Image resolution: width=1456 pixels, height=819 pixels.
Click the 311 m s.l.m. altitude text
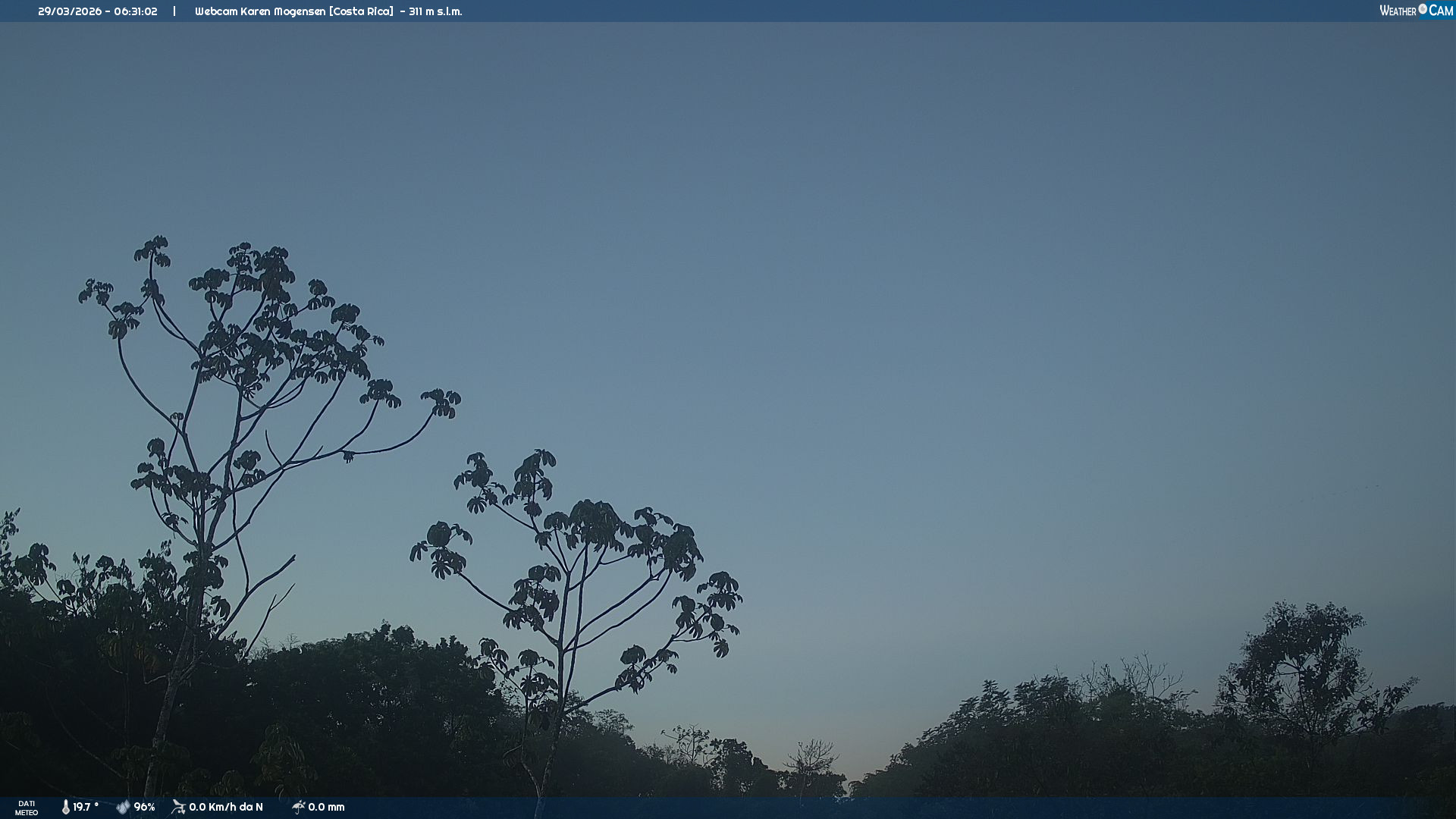[435, 11]
